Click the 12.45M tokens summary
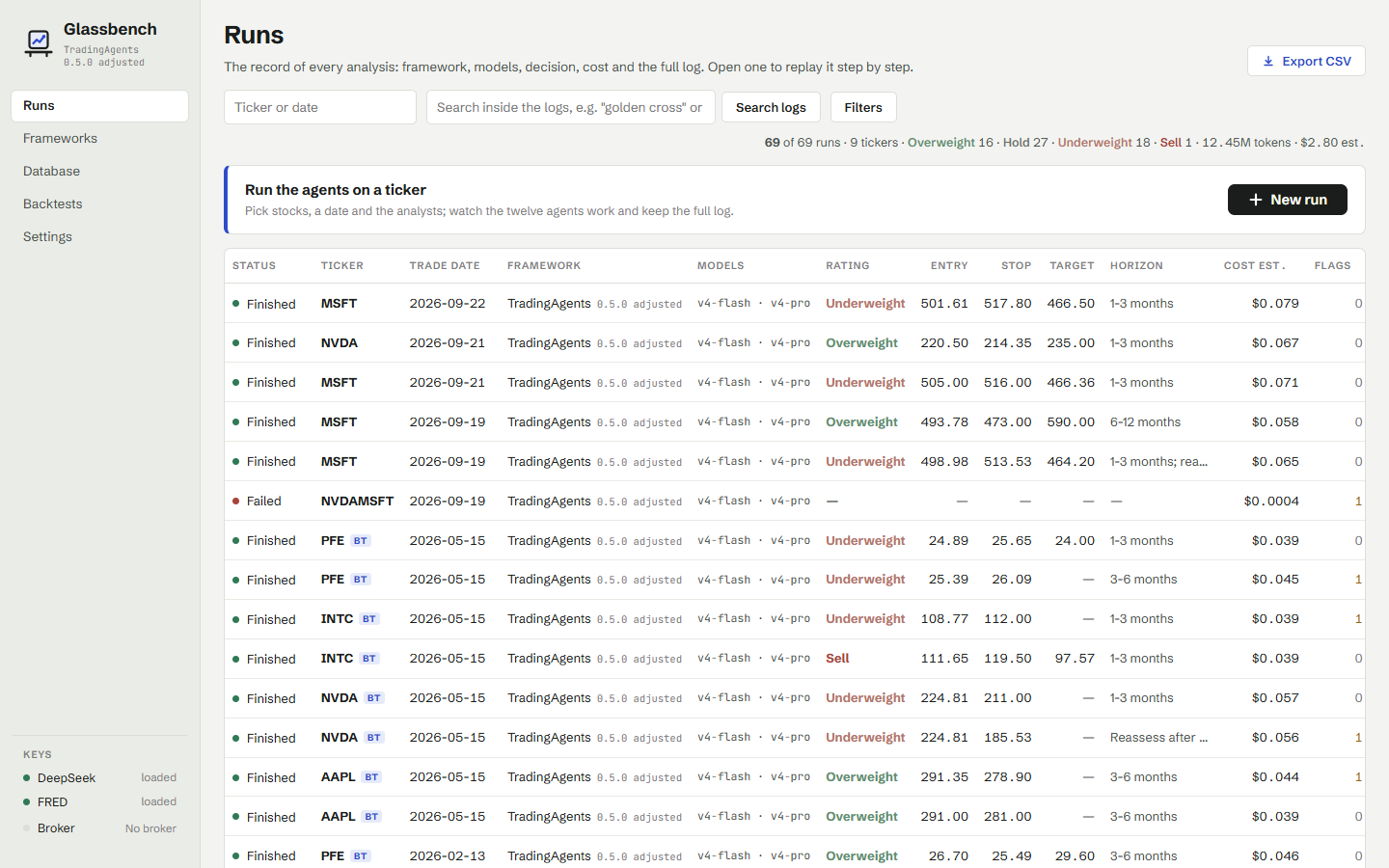The width and height of the screenshot is (1389, 868). click(1246, 143)
